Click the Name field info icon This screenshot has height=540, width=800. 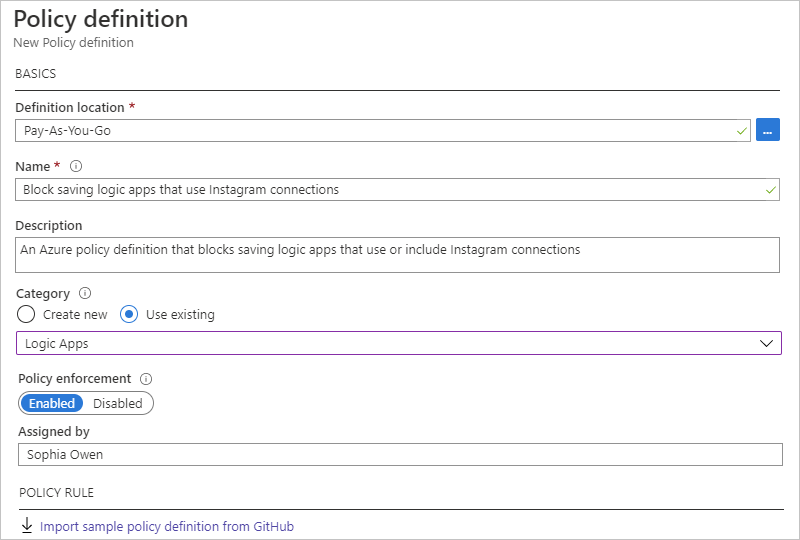coord(76,166)
